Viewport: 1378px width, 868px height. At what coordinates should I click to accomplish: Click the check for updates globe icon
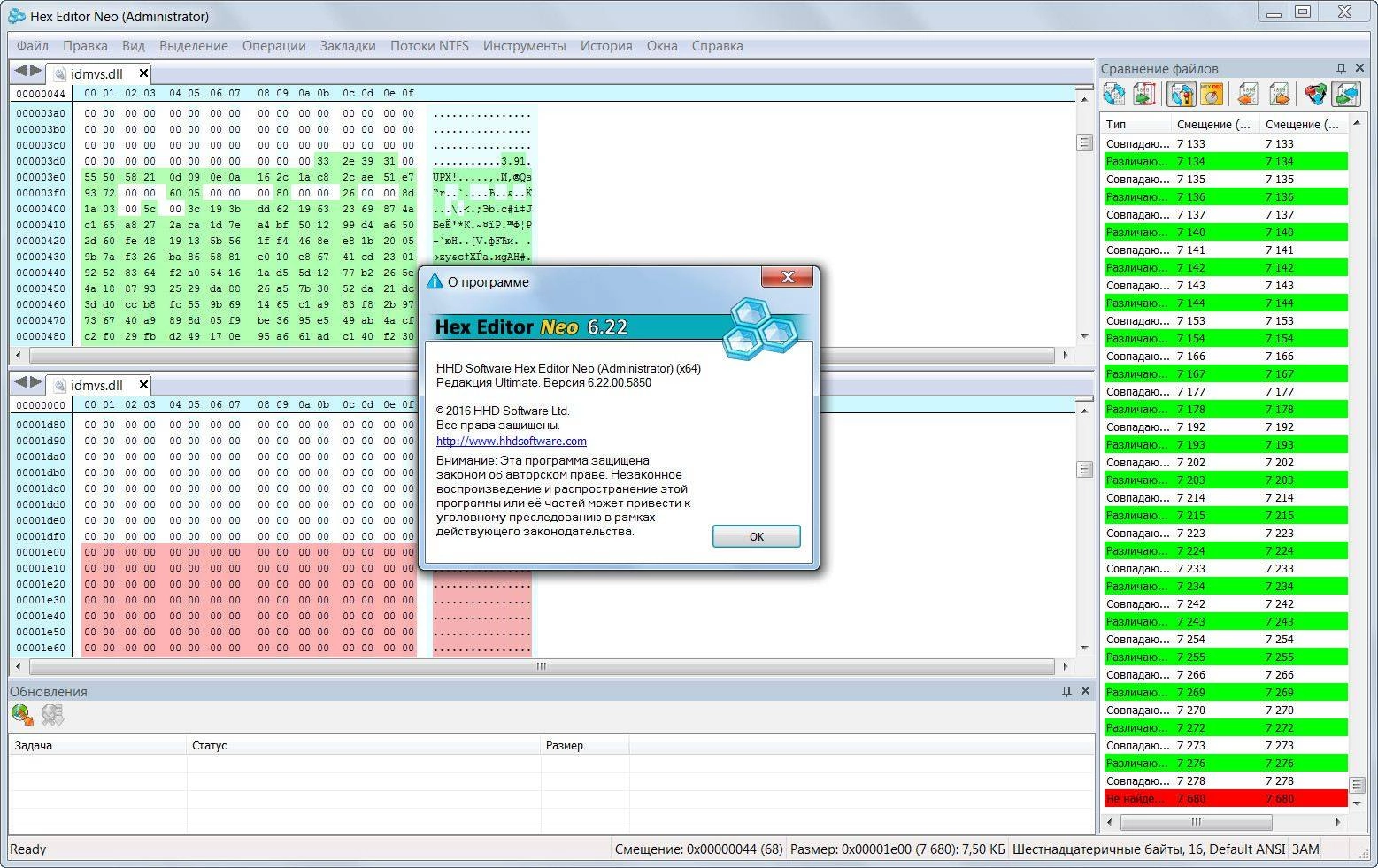click(22, 715)
